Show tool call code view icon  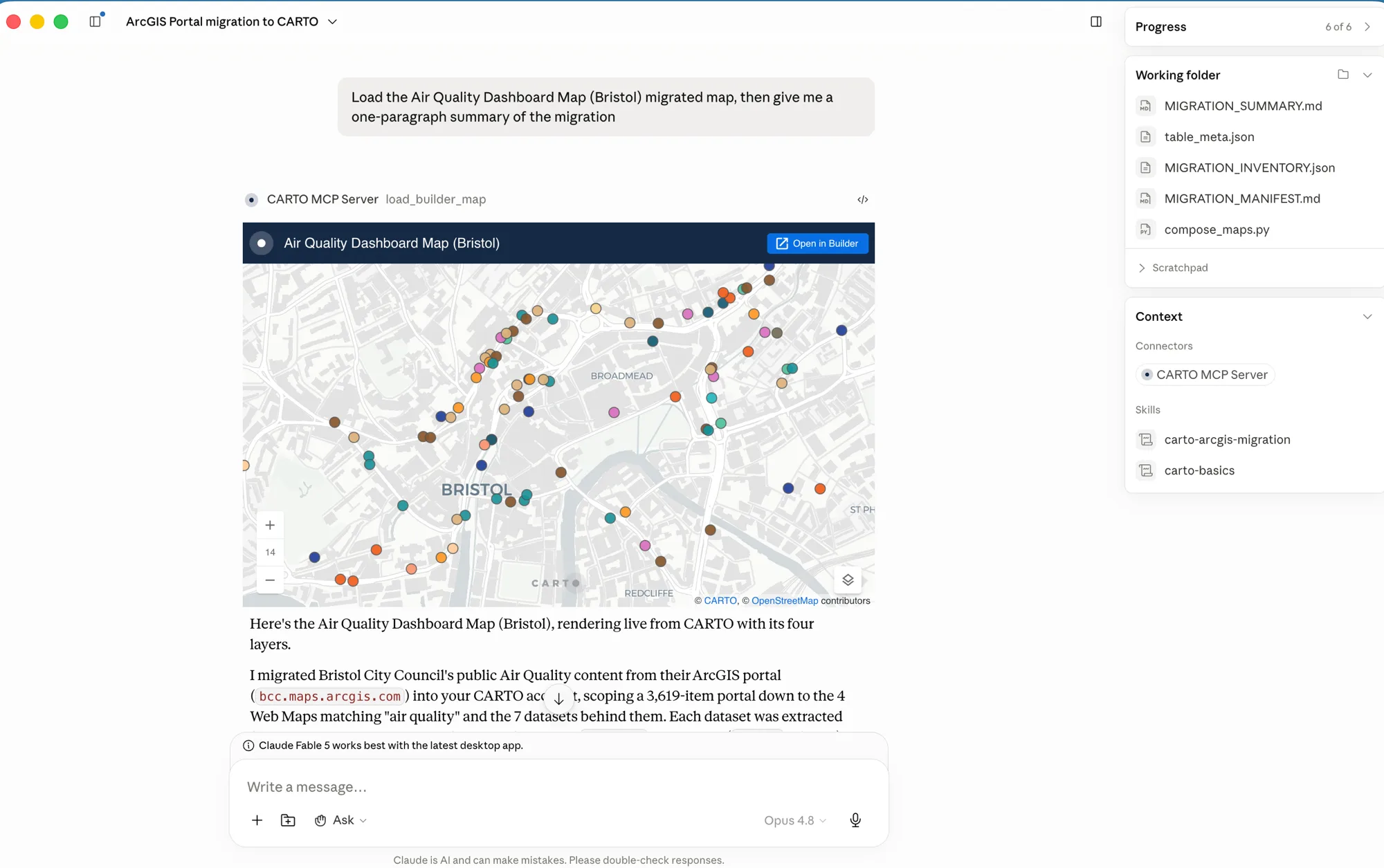[x=862, y=200]
